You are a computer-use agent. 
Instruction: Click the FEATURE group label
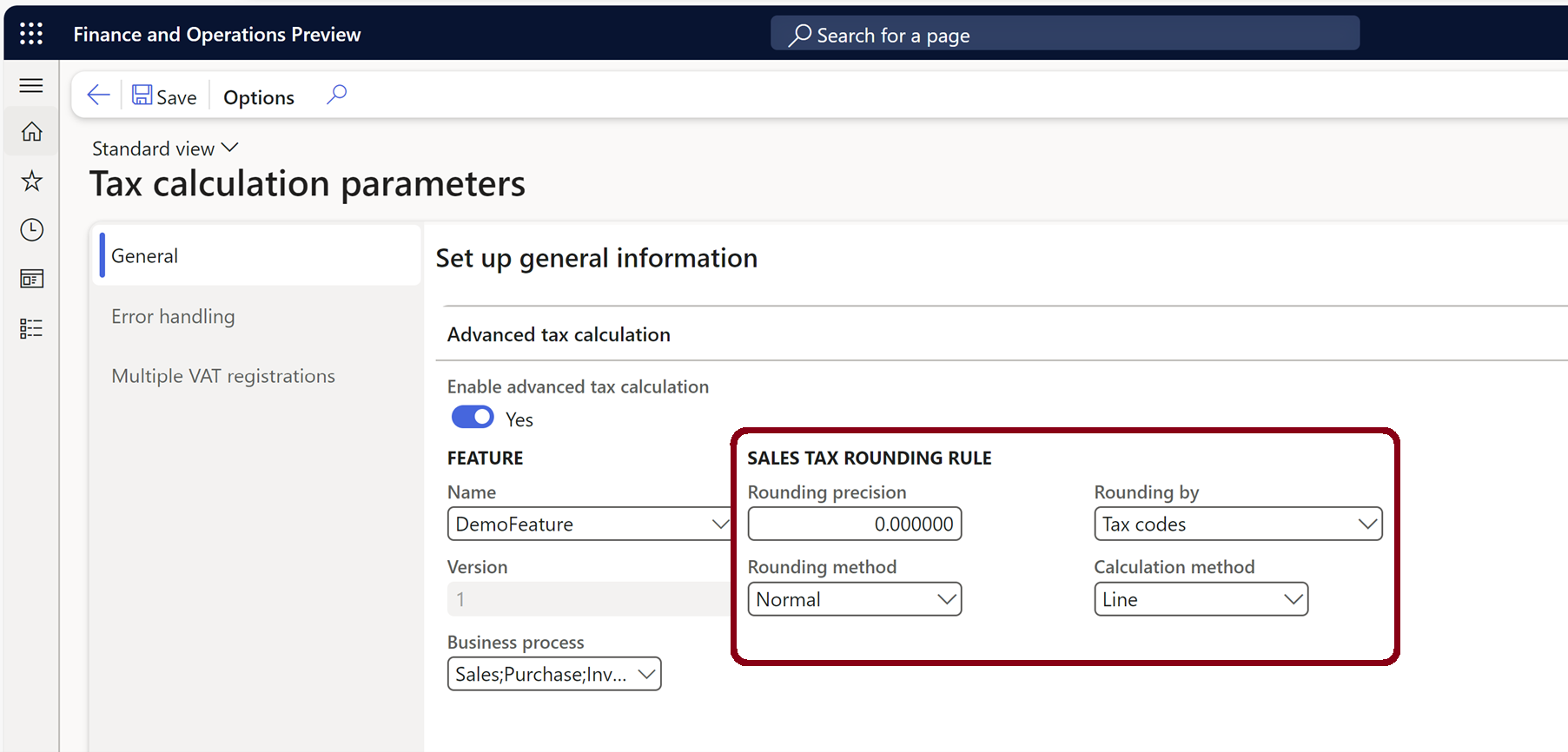[x=485, y=458]
